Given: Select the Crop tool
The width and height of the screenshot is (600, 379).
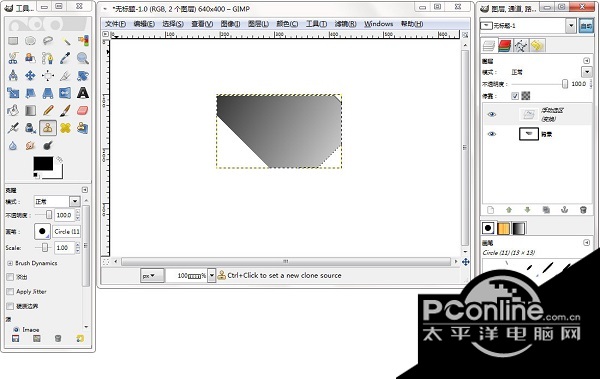Looking at the screenshot, I should coord(65,75).
